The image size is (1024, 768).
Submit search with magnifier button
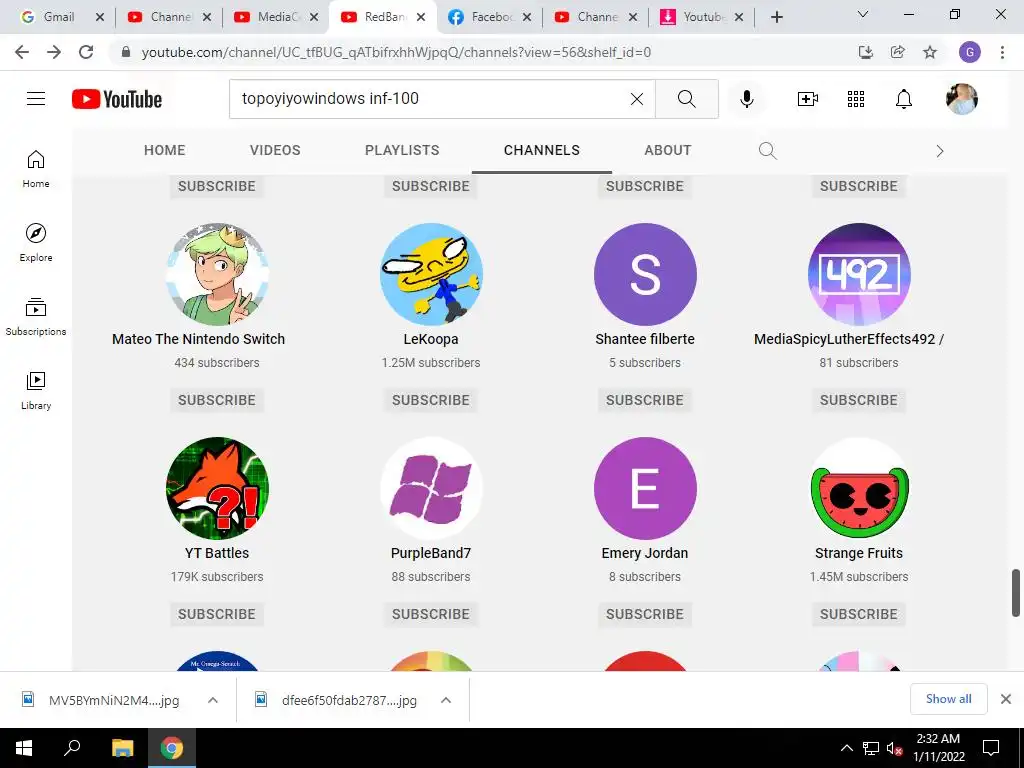tap(686, 99)
